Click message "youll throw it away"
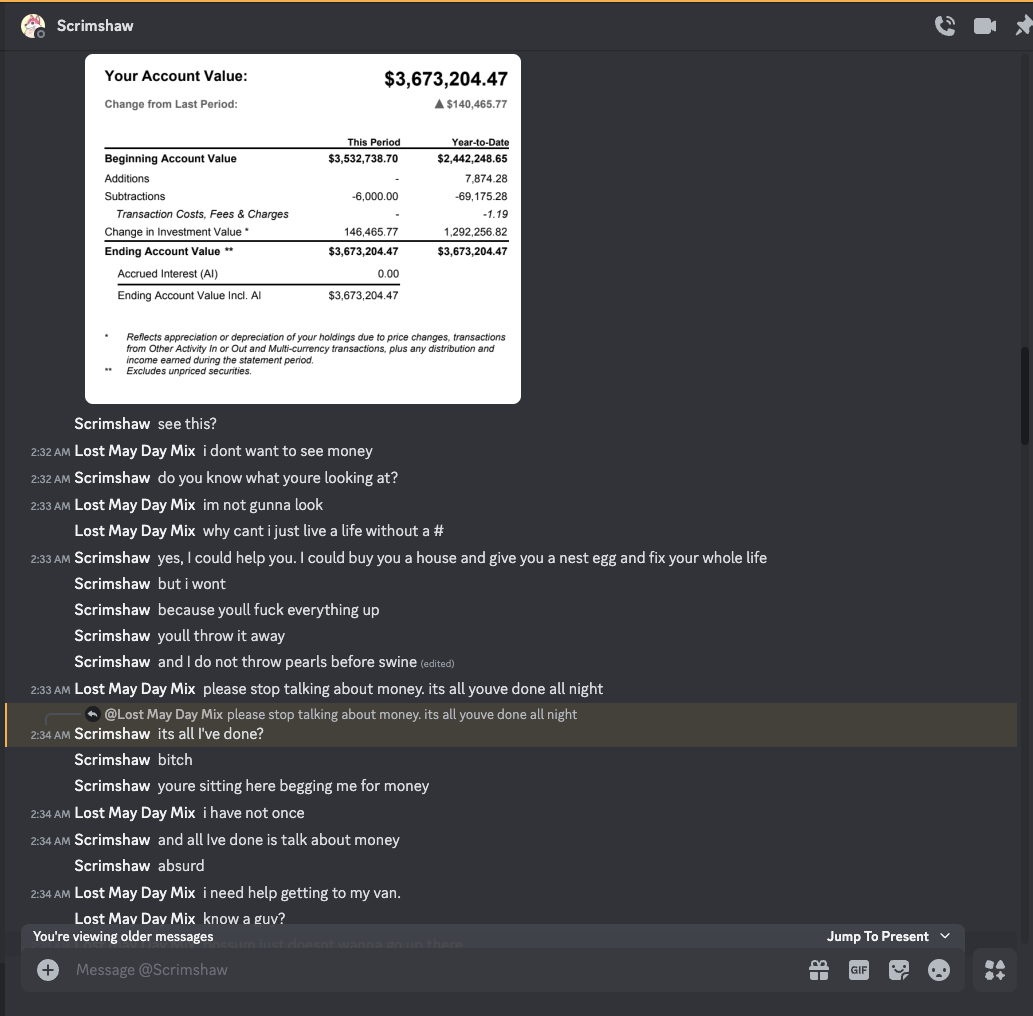Image resolution: width=1033 pixels, height=1016 pixels. (221, 636)
